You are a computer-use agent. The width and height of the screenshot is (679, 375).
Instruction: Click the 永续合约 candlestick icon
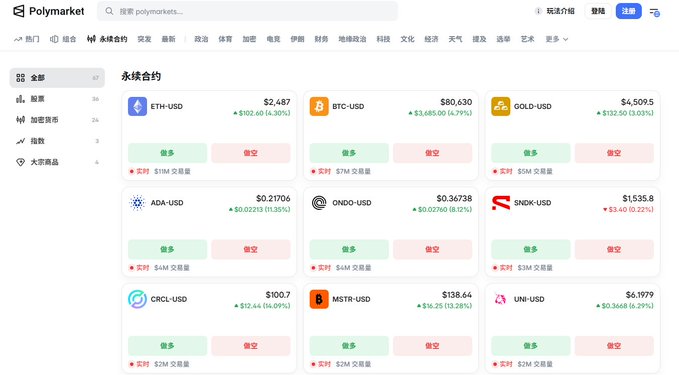(x=91, y=39)
